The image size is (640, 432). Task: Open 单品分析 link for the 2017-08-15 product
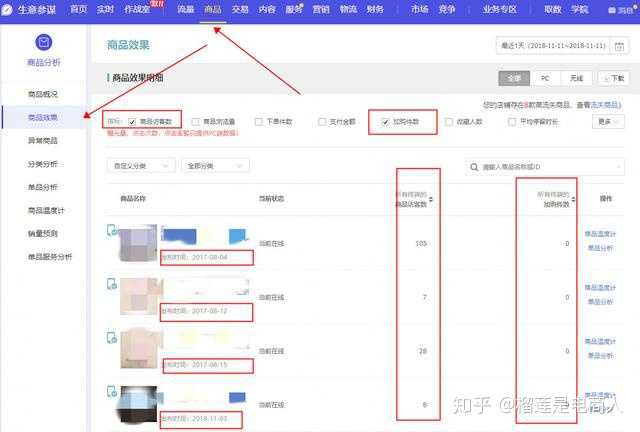[x=600, y=356]
